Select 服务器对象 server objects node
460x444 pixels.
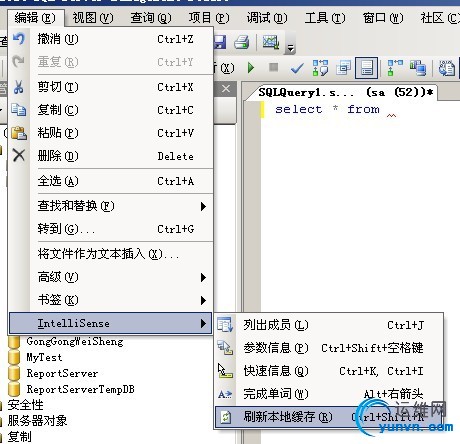click(x=37, y=421)
